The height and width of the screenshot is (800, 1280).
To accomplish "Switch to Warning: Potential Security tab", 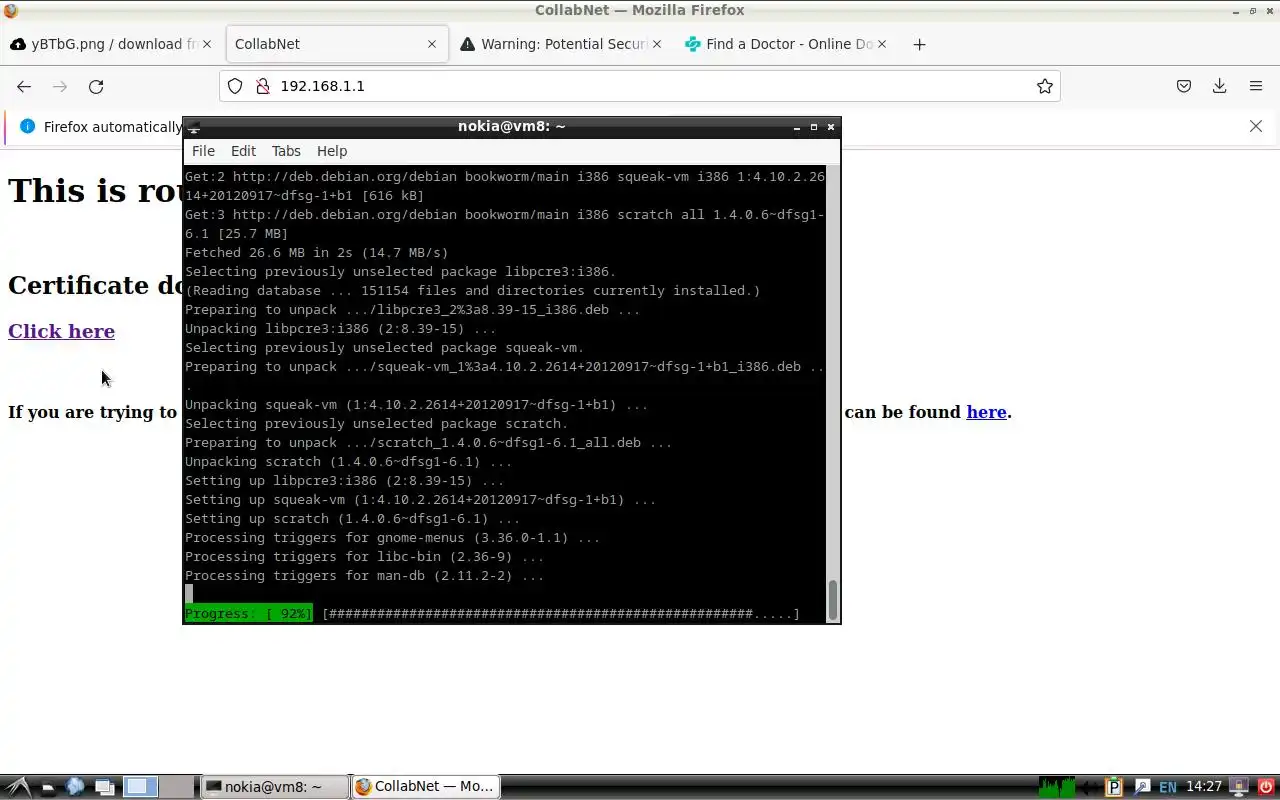I will tap(561, 44).
